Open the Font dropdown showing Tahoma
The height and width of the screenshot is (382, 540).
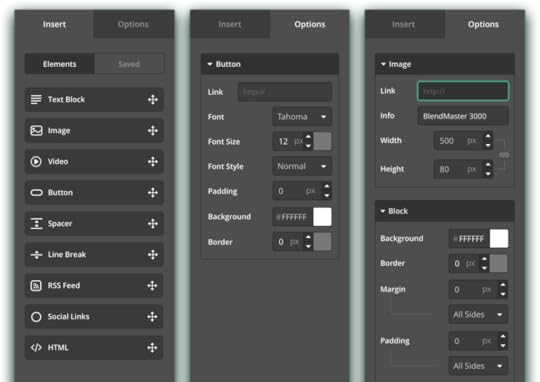pos(302,117)
